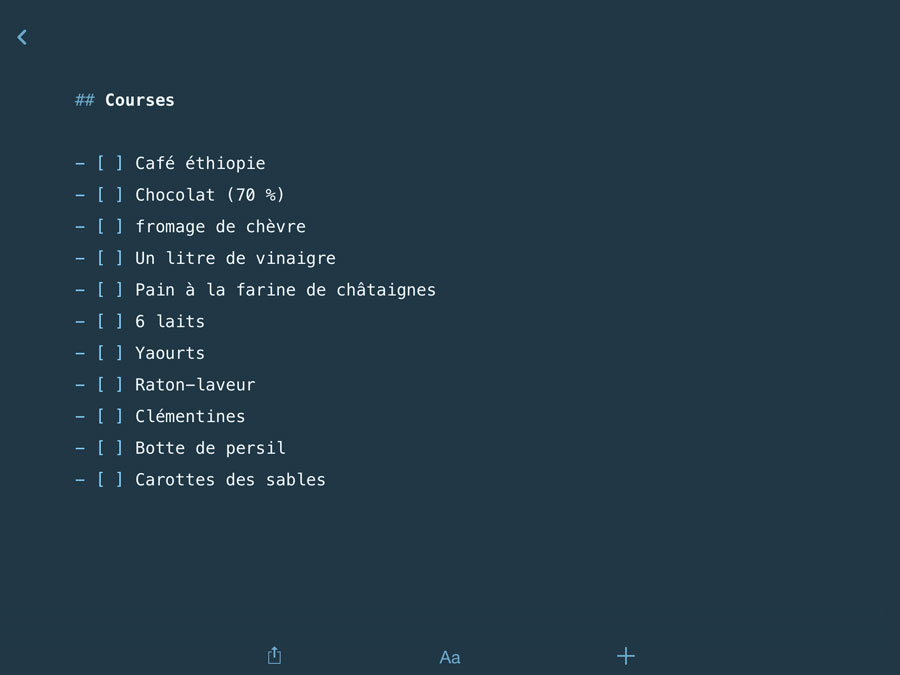Place cursor in the Courses heading
This screenshot has height=675, width=900.
(139, 100)
